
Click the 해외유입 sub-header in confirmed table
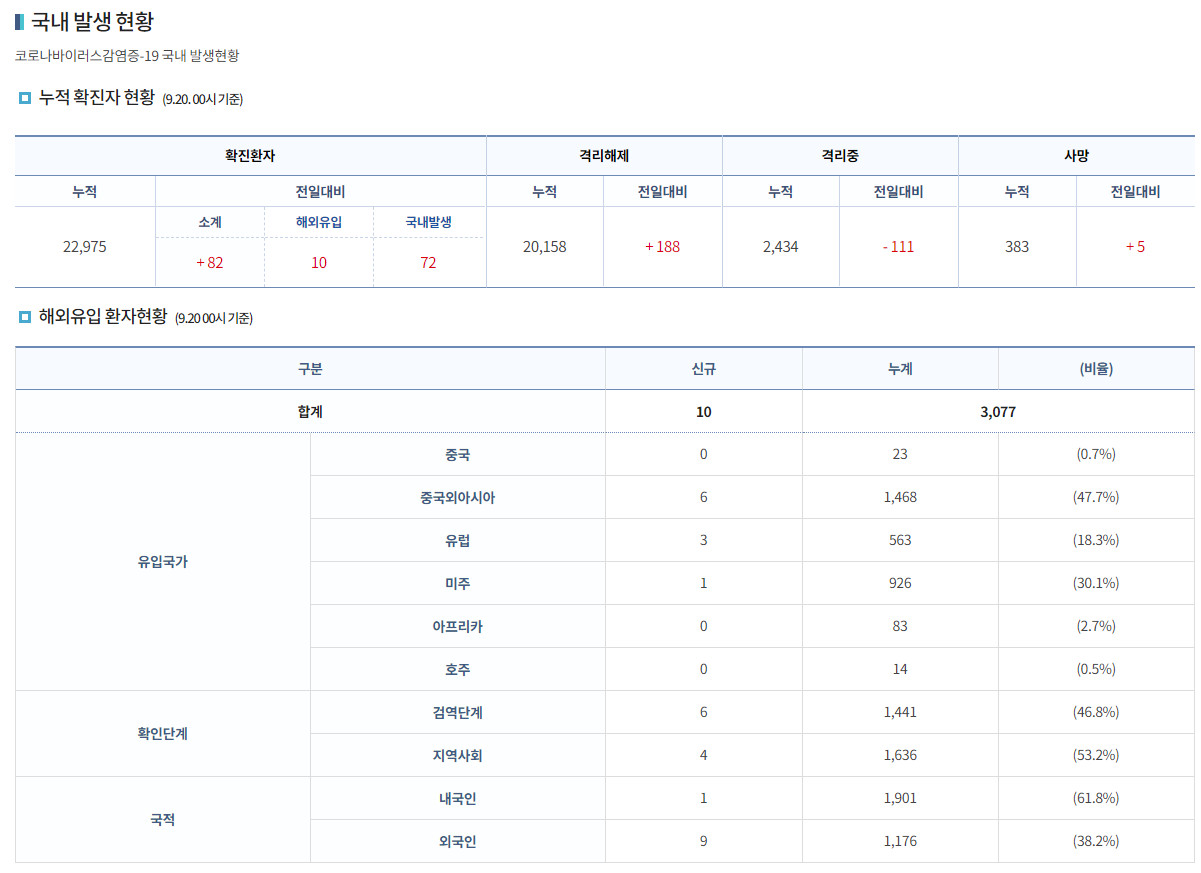tap(319, 222)
